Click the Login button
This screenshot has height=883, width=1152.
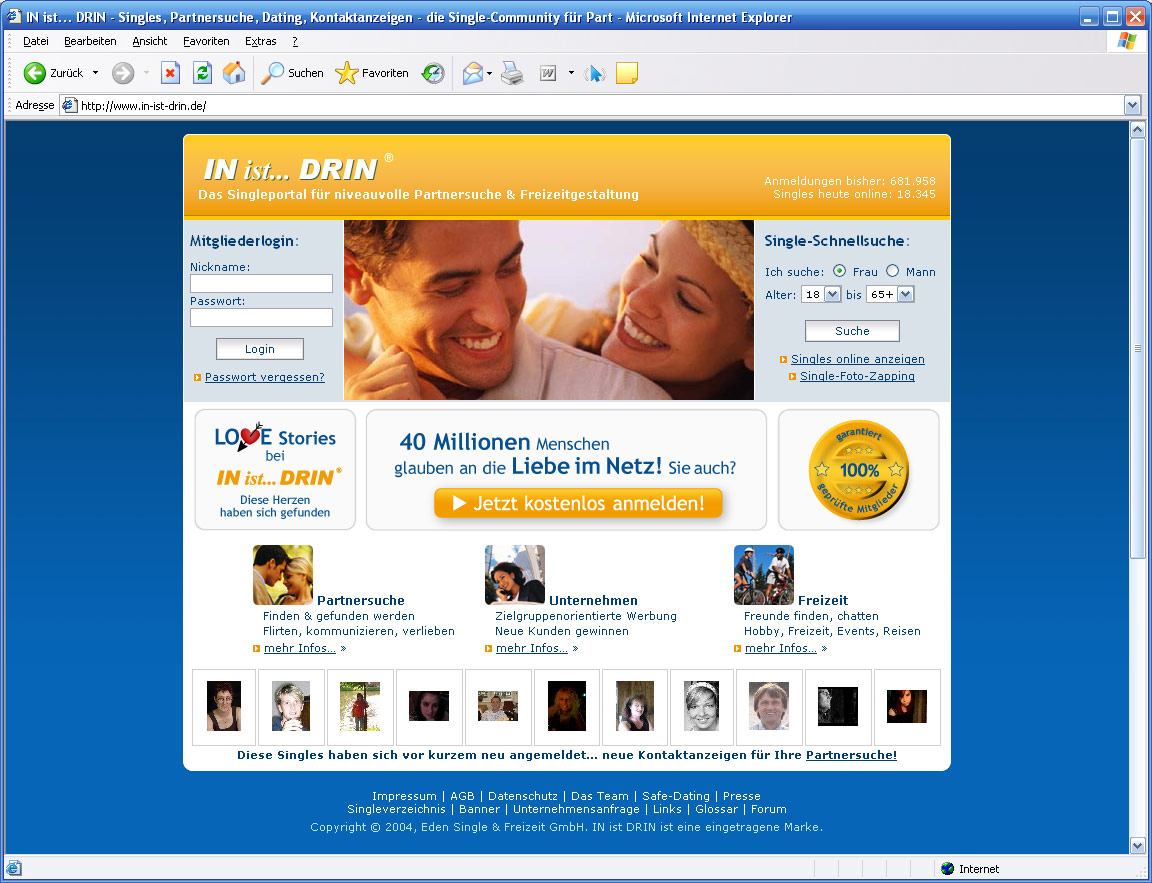click(260, 349)
